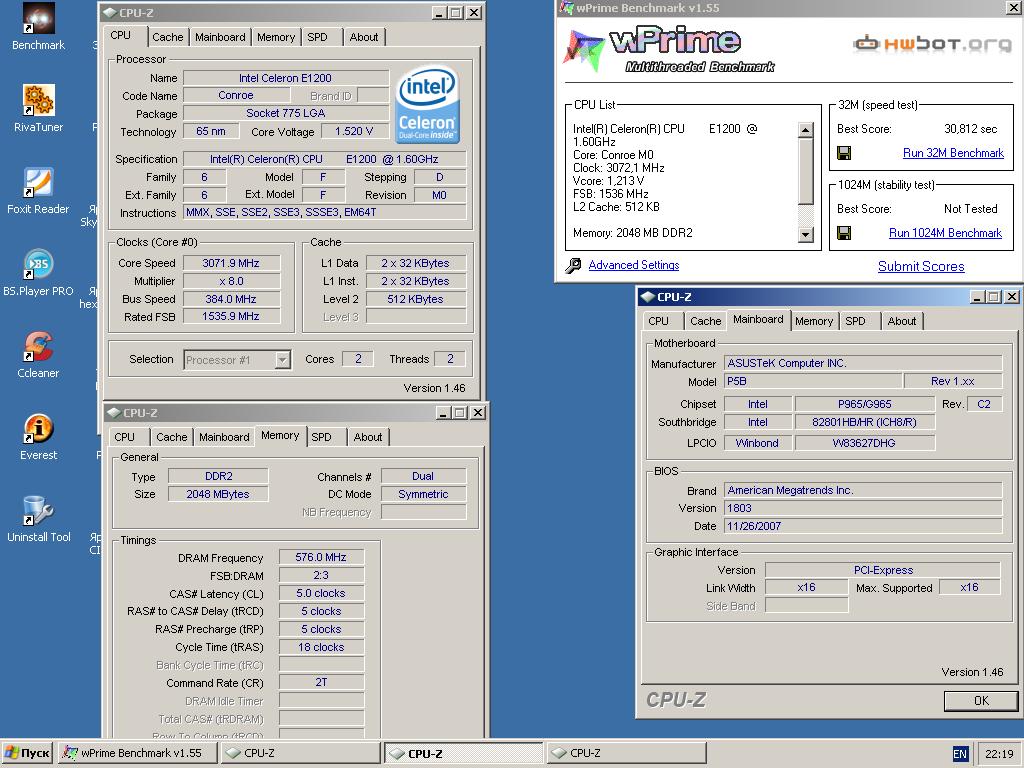Click CPU List scrollbar thumb in wPrime
The image size is (1024, 768).
coord(806,172)
